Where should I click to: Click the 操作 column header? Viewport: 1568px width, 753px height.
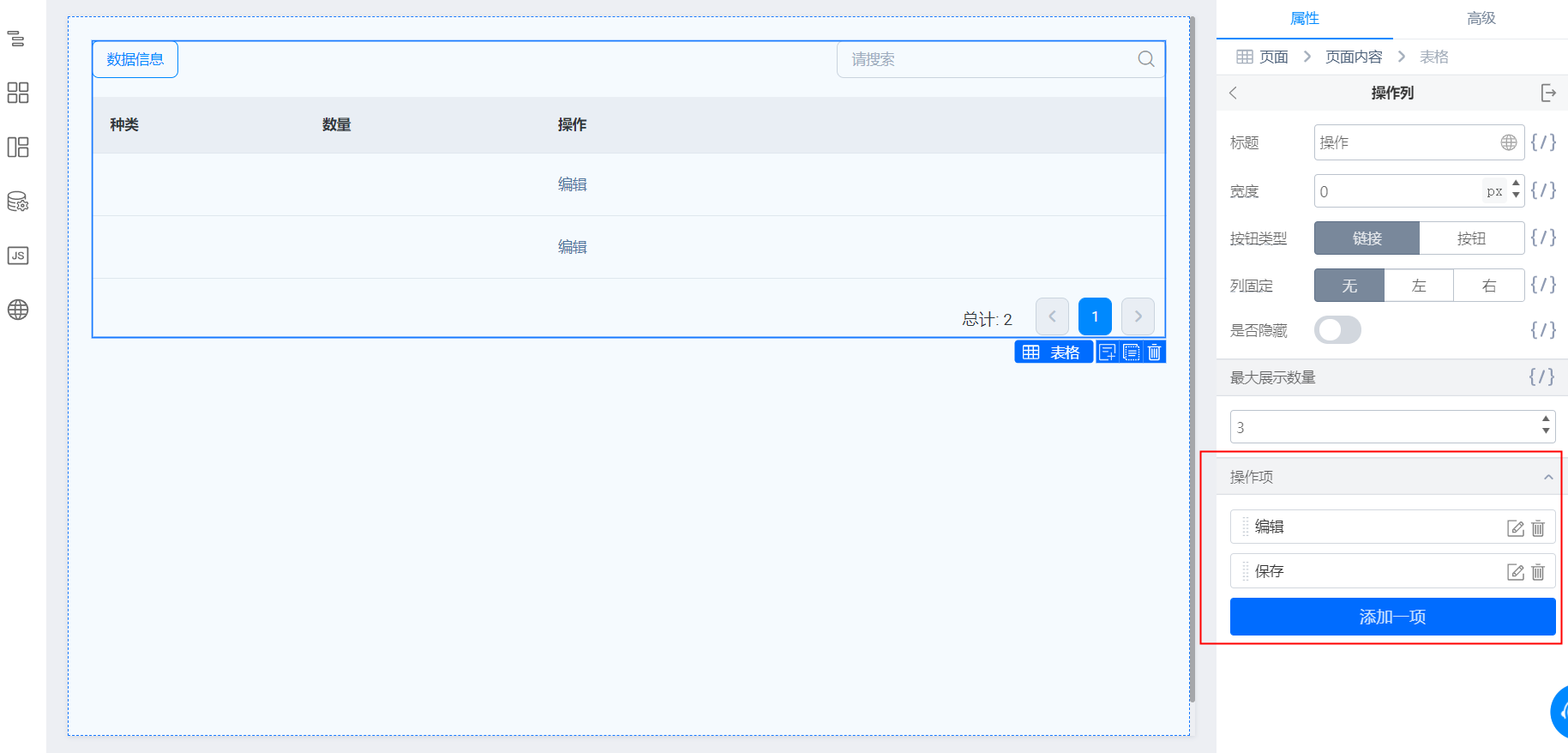click(x=573, y=125)
